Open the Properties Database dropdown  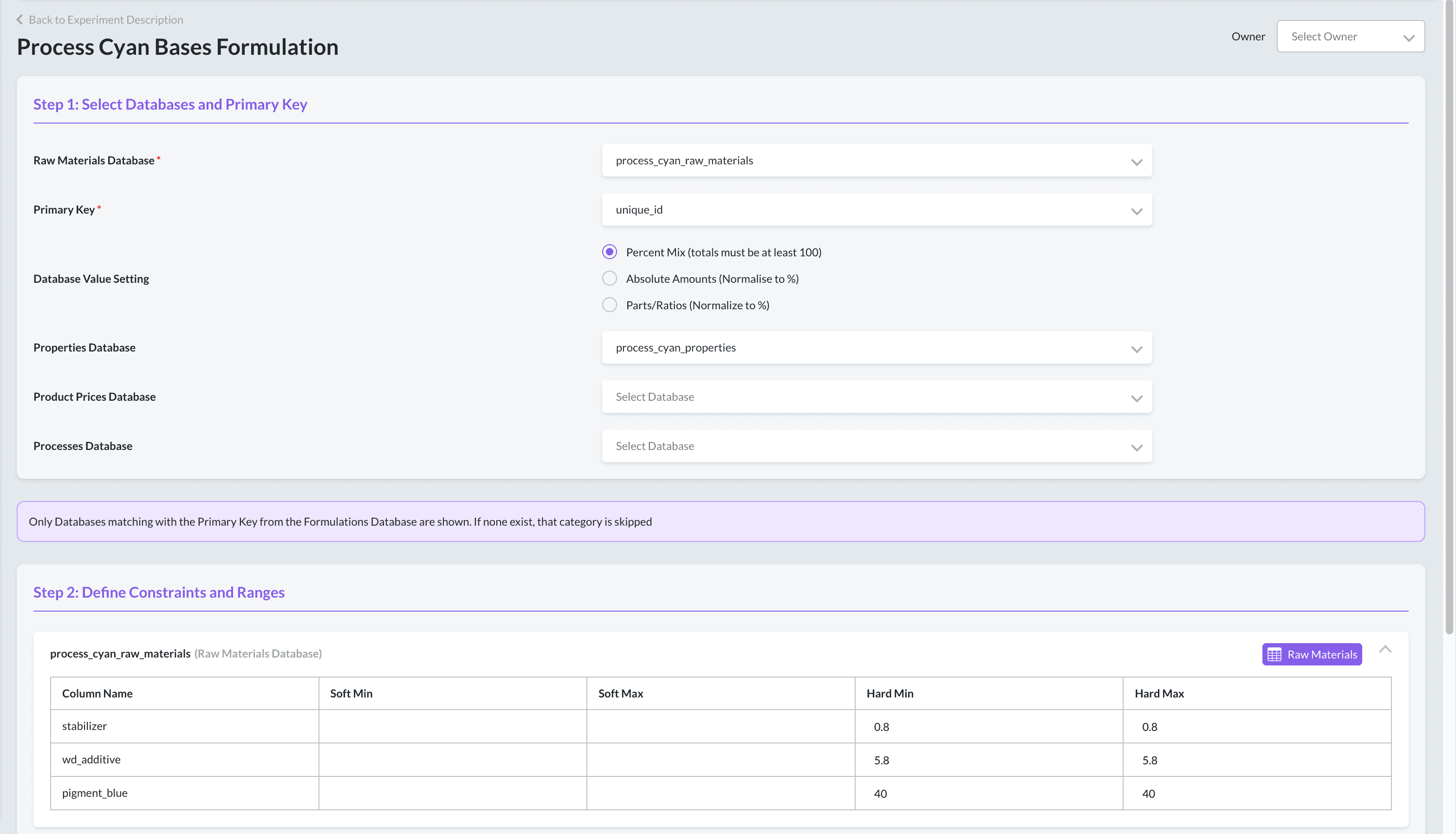coord(876,348)
